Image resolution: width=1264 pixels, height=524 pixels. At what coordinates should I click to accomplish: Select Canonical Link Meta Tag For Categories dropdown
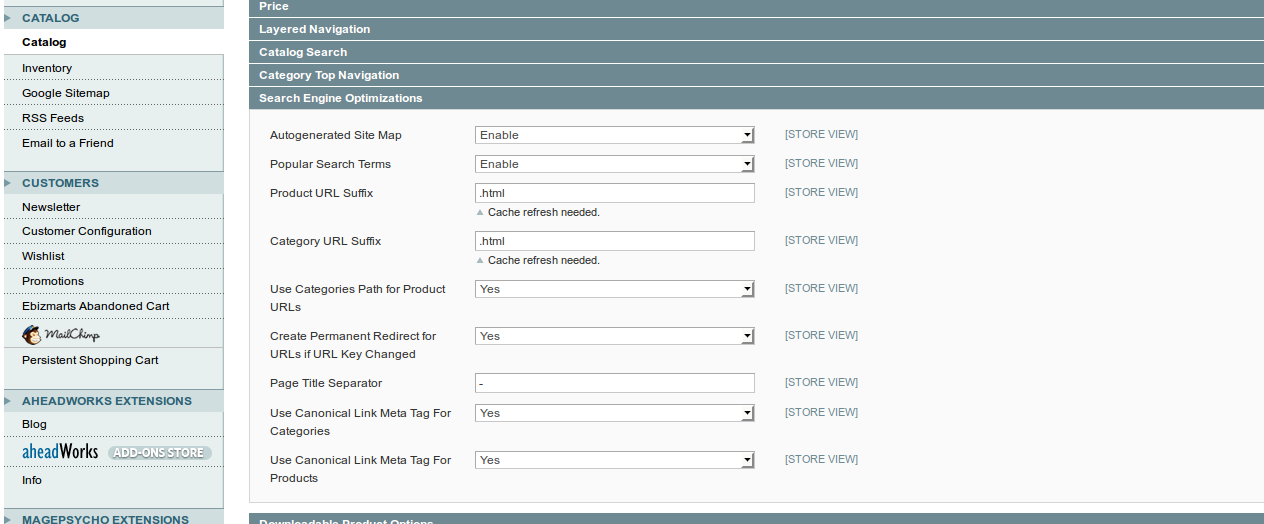tap(614, 413)
